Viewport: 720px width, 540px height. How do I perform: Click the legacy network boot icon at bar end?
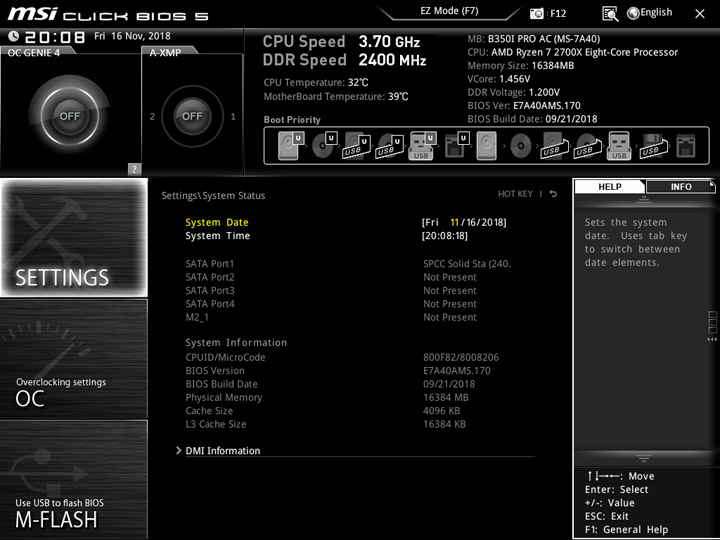tap(686, 146)
